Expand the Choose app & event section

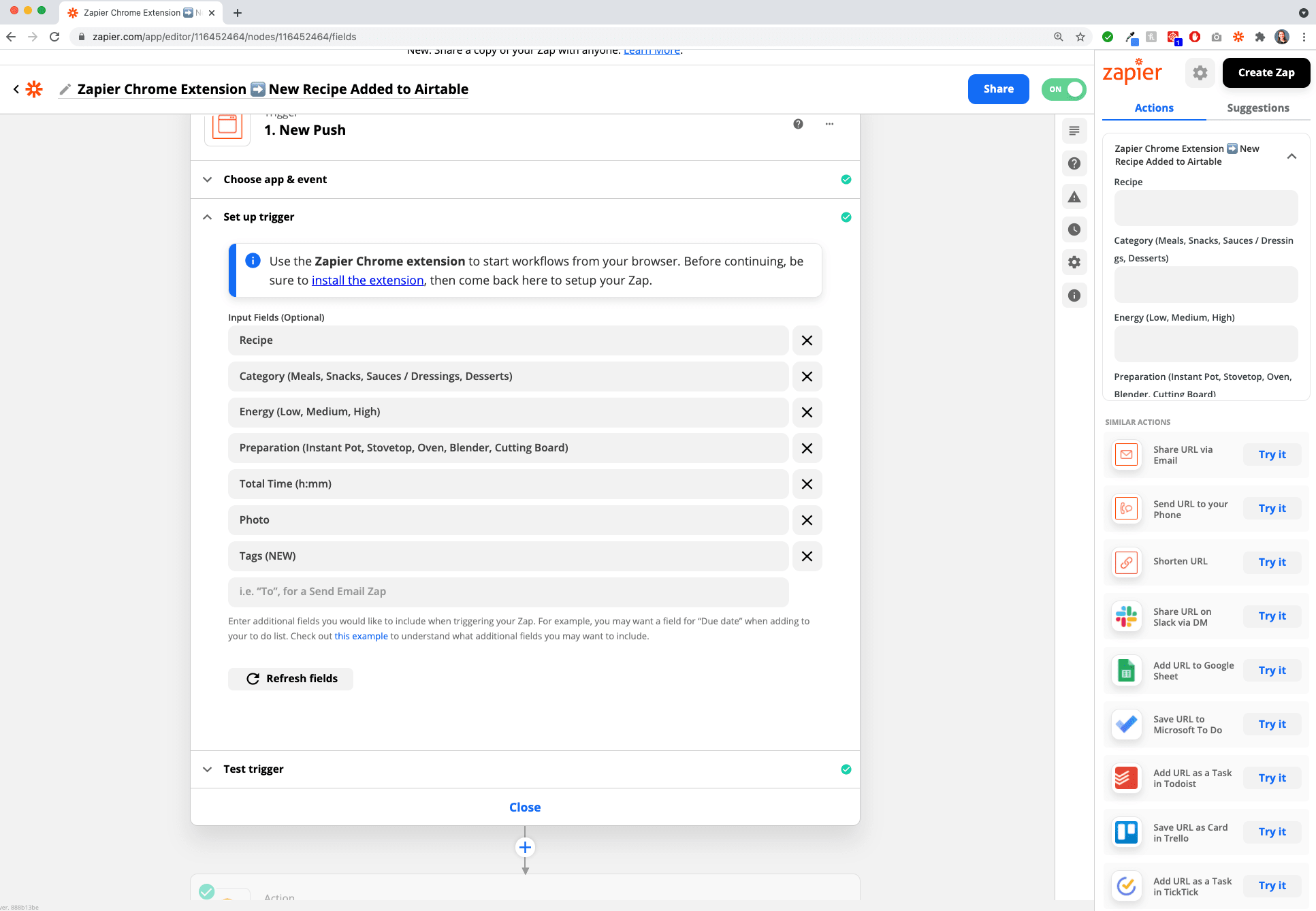pyautogui.click(x=525, y=180)
